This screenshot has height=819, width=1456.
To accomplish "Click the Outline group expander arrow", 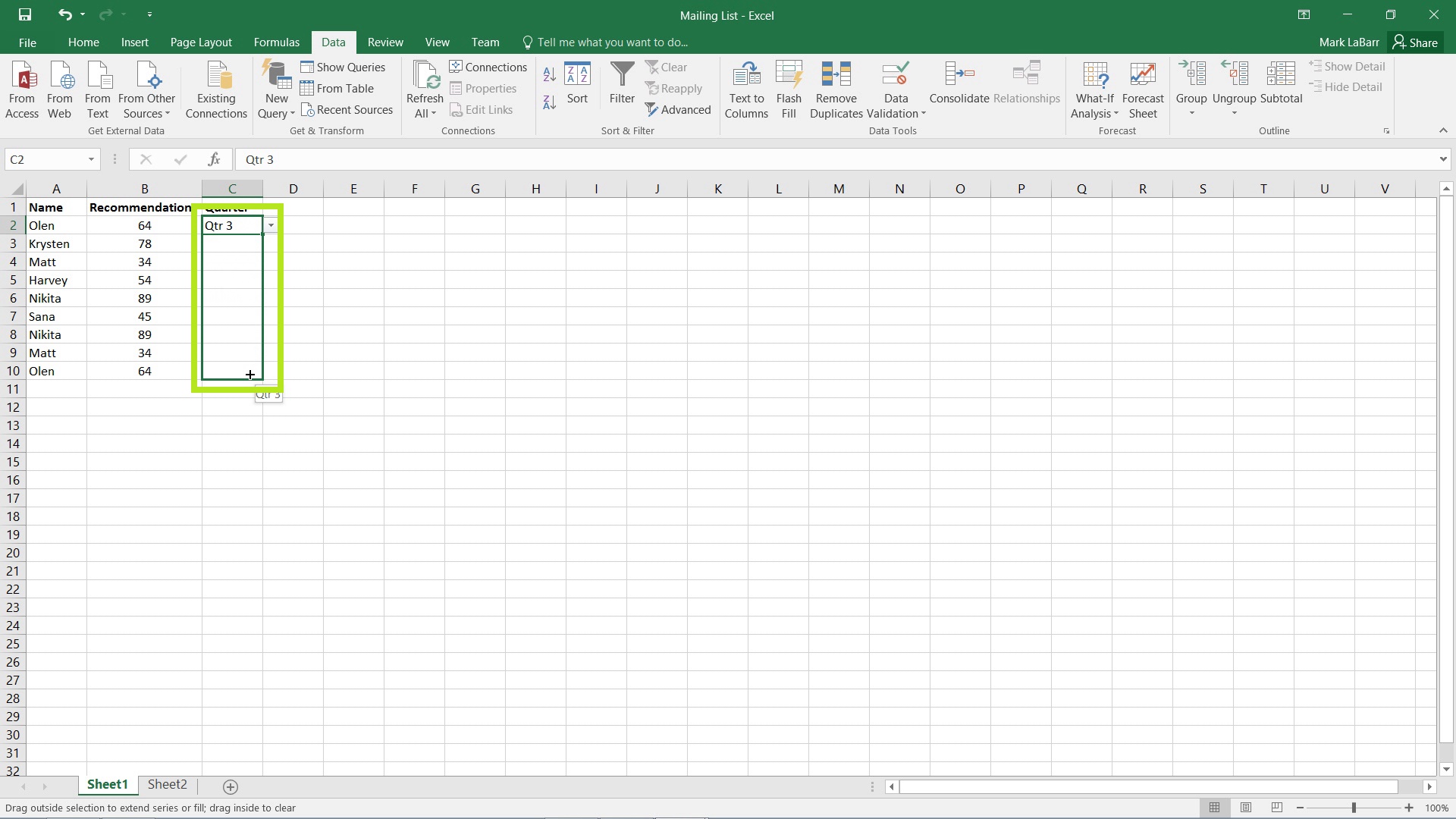I will 1389,131.
